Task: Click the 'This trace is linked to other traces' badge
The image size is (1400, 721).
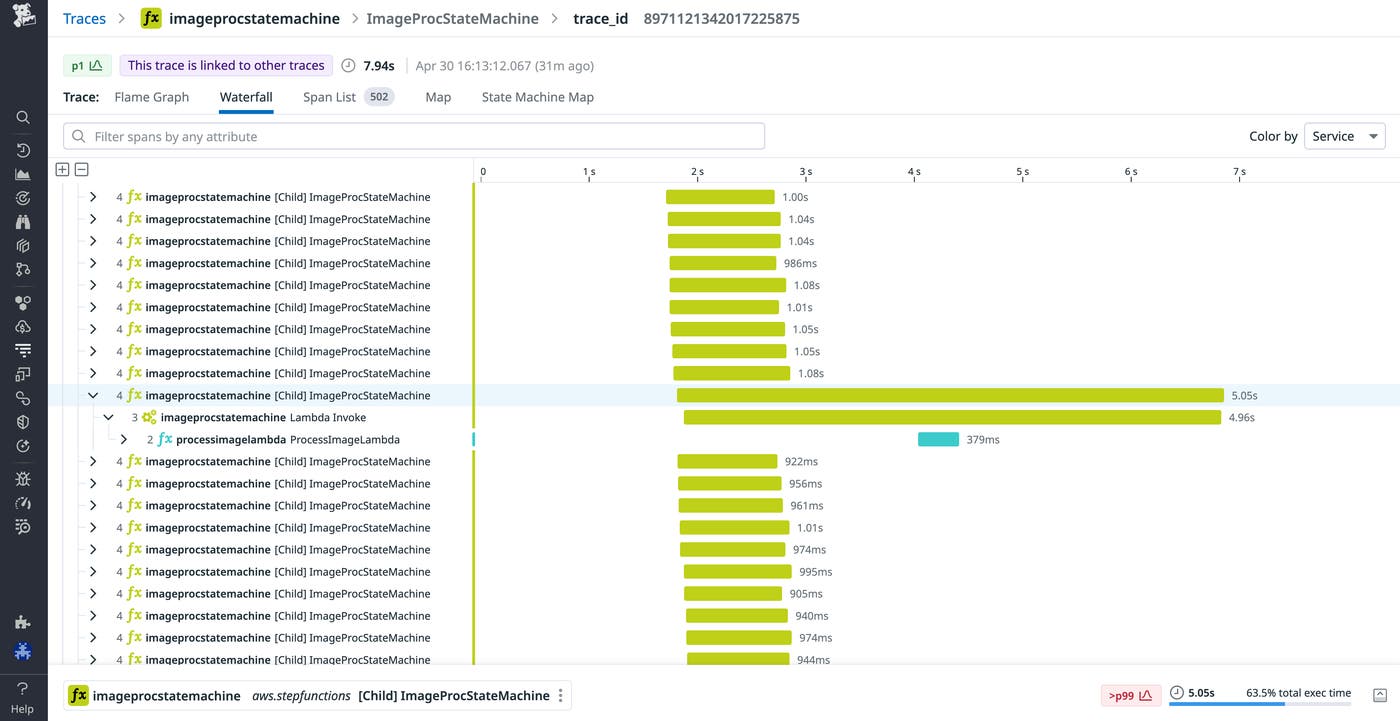Action: point(226,65)
